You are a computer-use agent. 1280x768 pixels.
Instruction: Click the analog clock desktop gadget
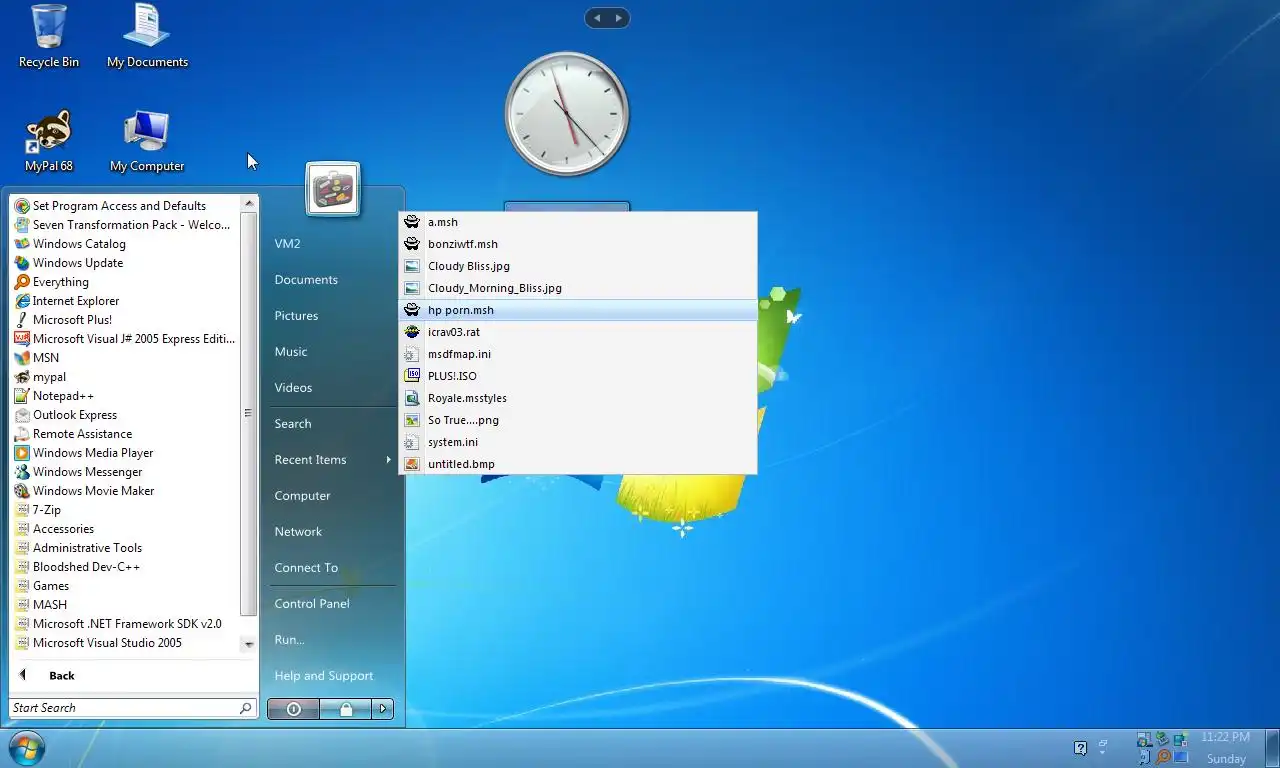point(567,114)
